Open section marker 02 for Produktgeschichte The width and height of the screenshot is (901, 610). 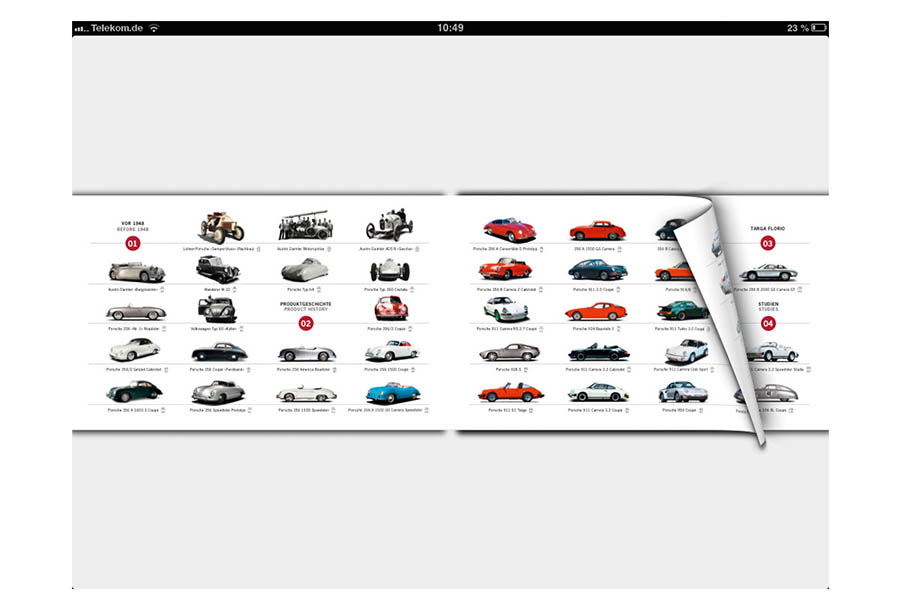306,323
